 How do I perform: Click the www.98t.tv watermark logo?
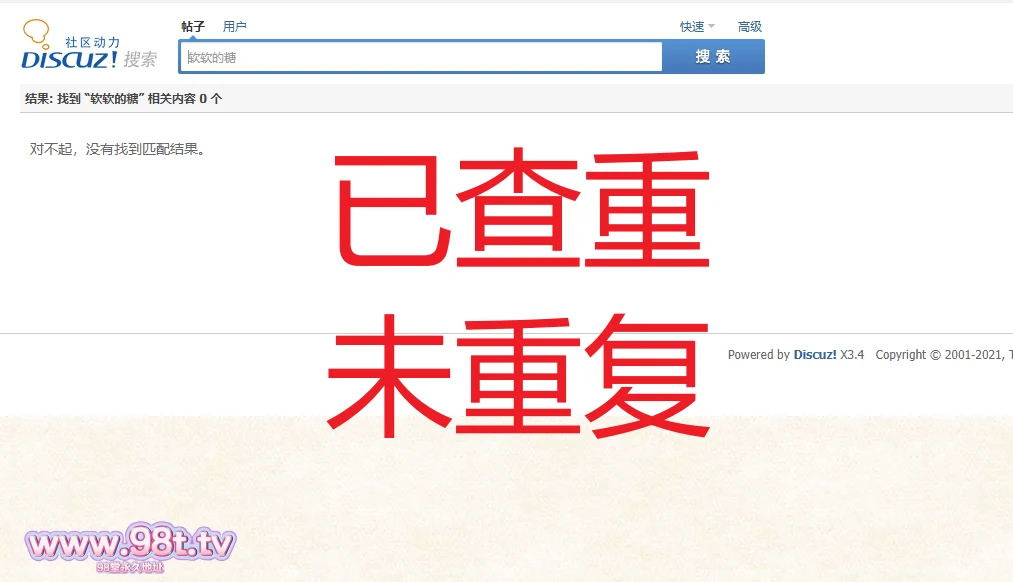tap(130, 545)
